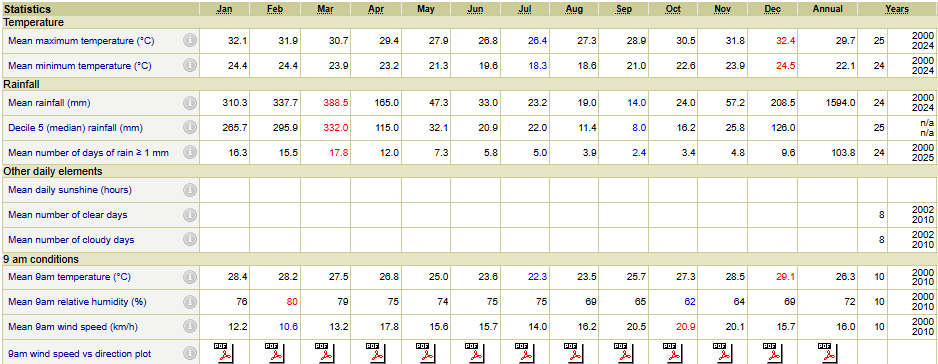Select July minimum temperature 18.3
938x364 pixels.
[537, 66]
